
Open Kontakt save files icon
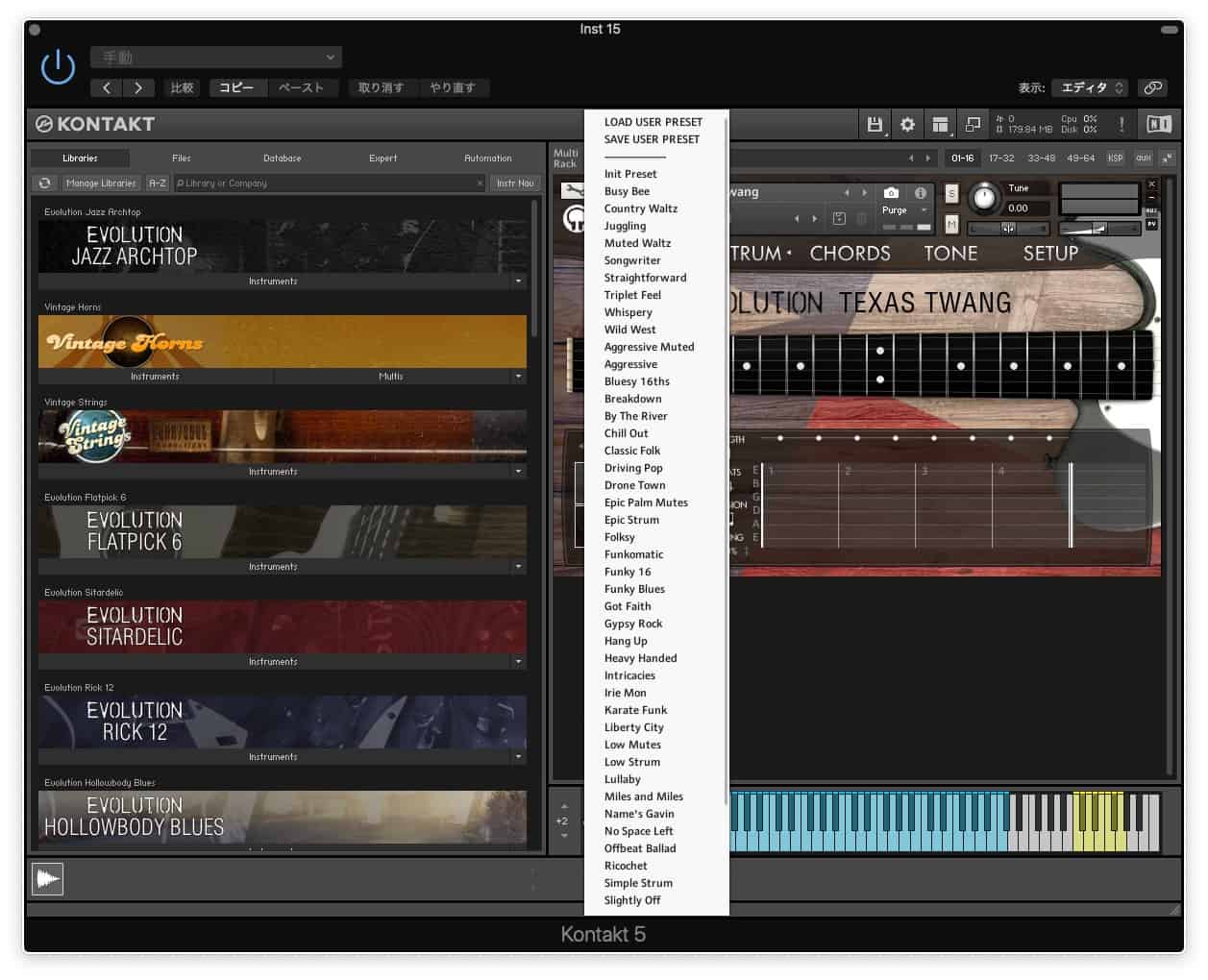[875, 124]
